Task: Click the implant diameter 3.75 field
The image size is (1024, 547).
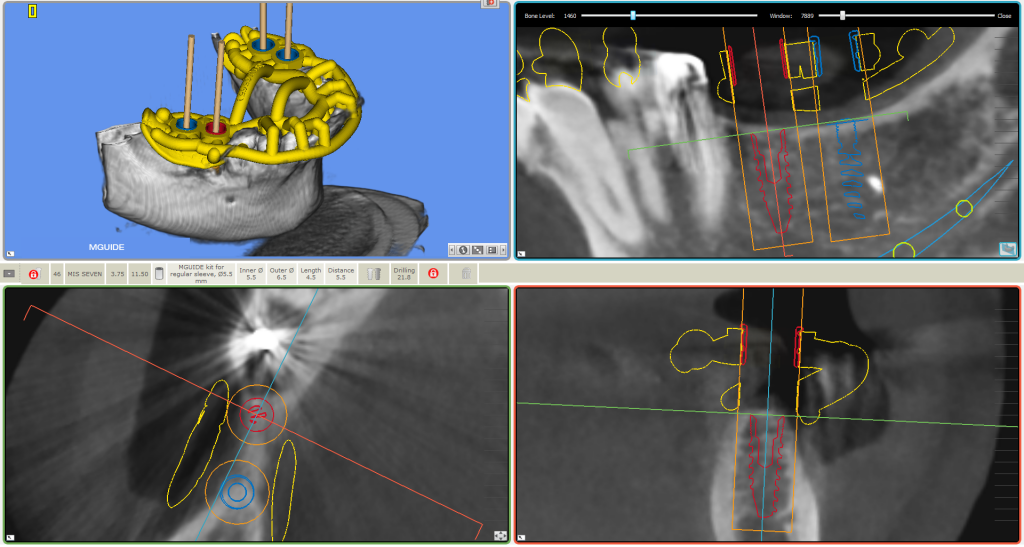Action: [x=118, y=273]
